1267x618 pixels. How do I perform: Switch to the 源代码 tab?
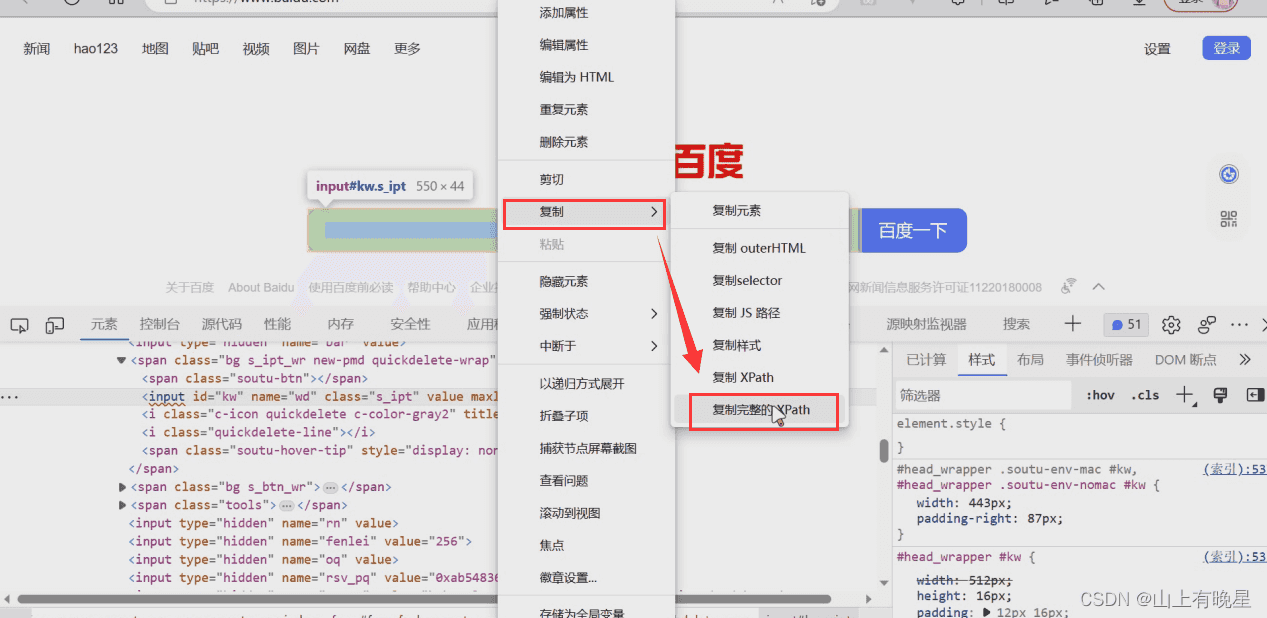[x=221, y=325]
